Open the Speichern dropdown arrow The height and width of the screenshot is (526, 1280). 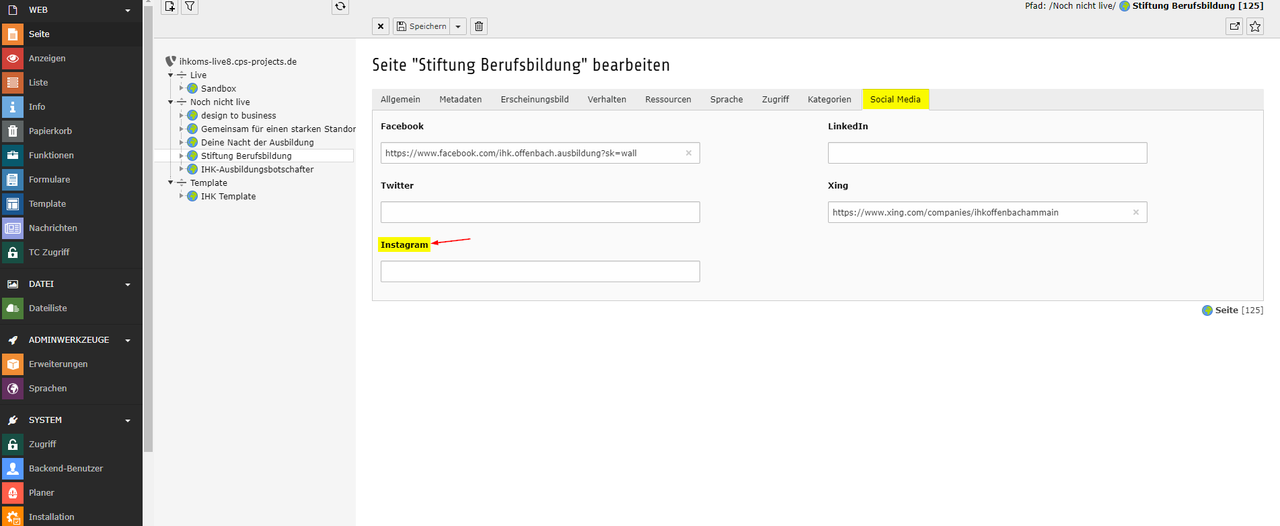tap(458, 26)
